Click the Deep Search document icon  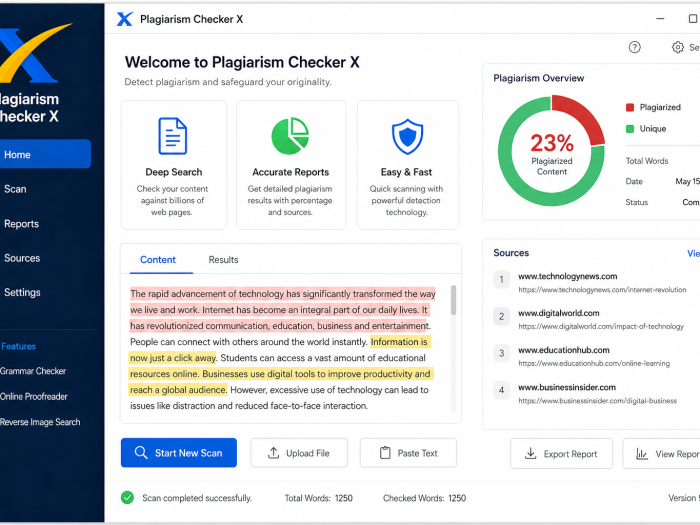pyautogui.click(x=173, y=136)
